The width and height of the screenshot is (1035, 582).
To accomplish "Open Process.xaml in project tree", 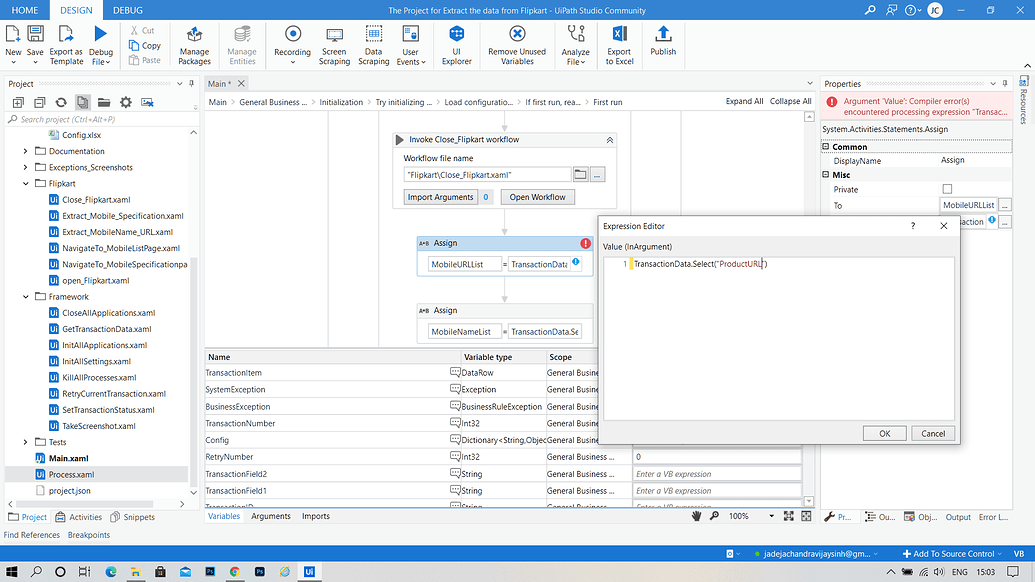I will [71, 474].
